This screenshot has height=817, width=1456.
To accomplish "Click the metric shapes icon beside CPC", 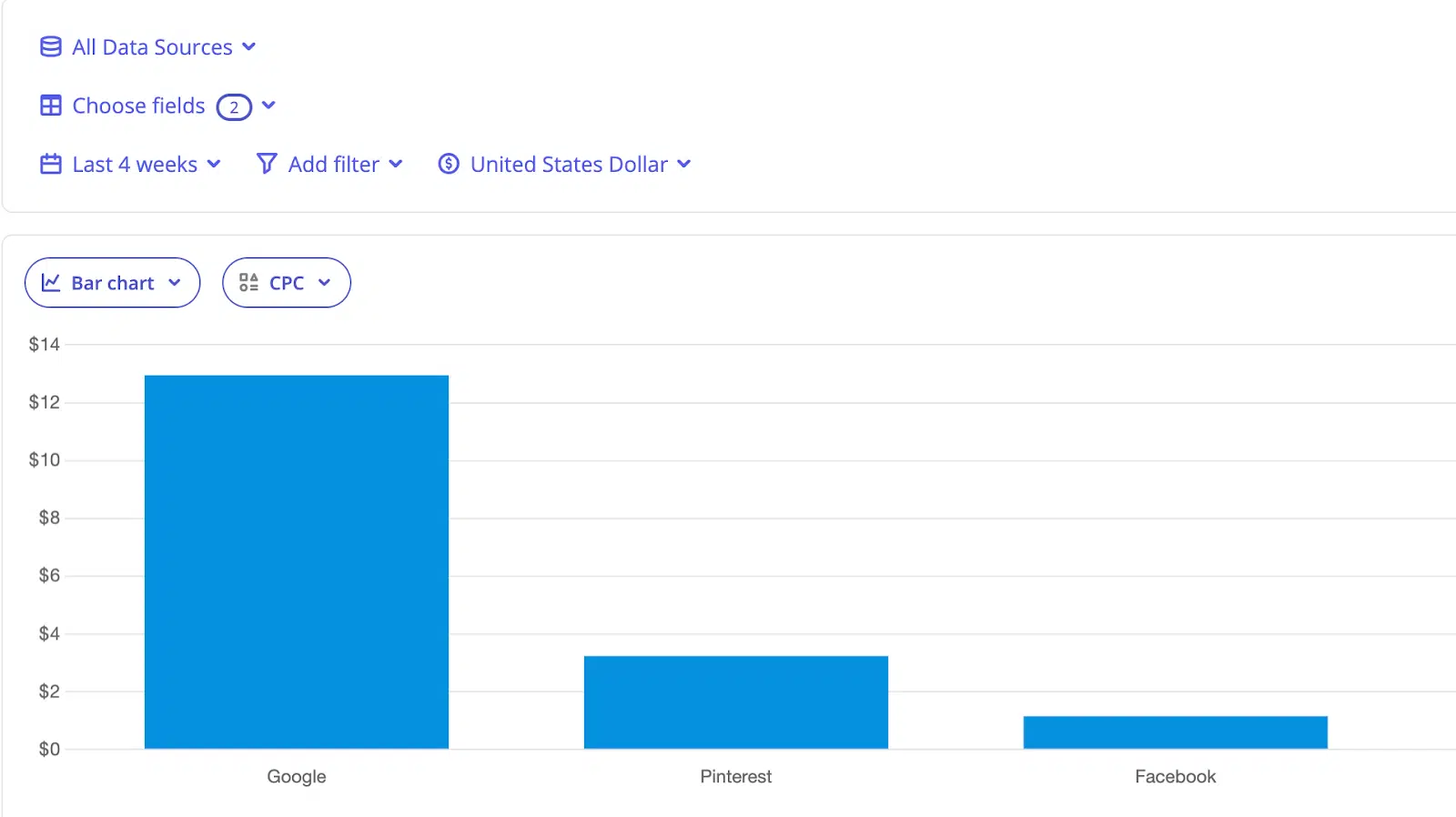I will point(248,283).
